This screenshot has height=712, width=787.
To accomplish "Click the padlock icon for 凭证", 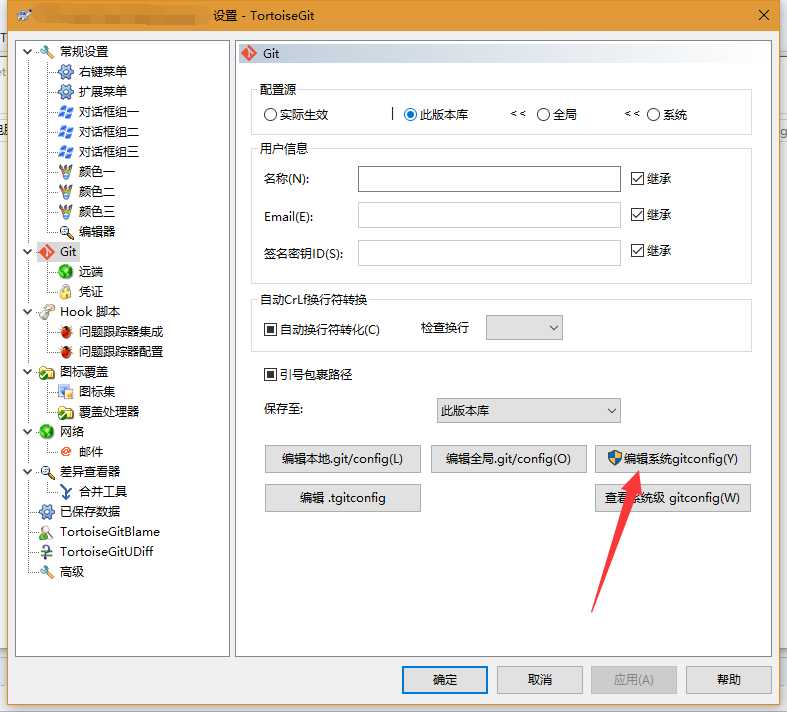I will pyautogui.click(x=66, y=292).
